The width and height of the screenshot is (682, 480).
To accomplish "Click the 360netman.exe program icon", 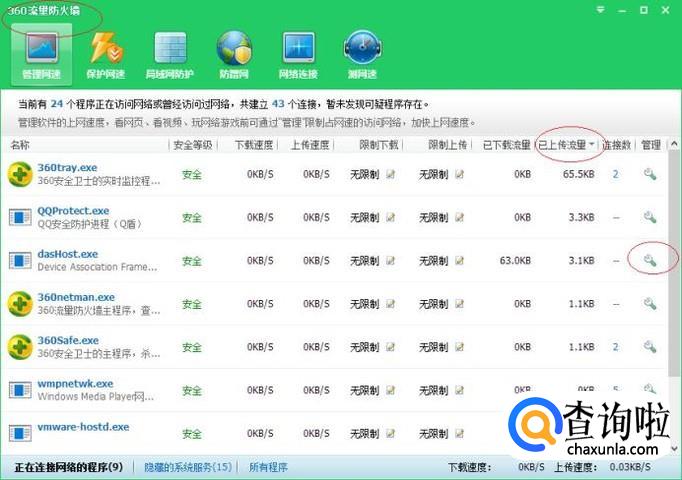I will point(20,304).
